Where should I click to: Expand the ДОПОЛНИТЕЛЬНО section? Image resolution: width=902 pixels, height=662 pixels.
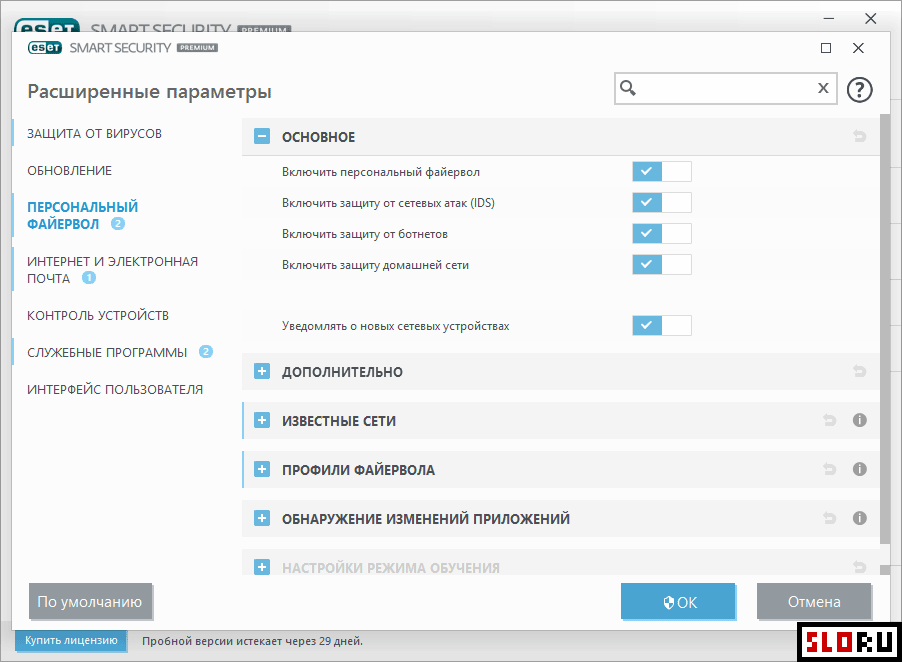click(262, 371)
